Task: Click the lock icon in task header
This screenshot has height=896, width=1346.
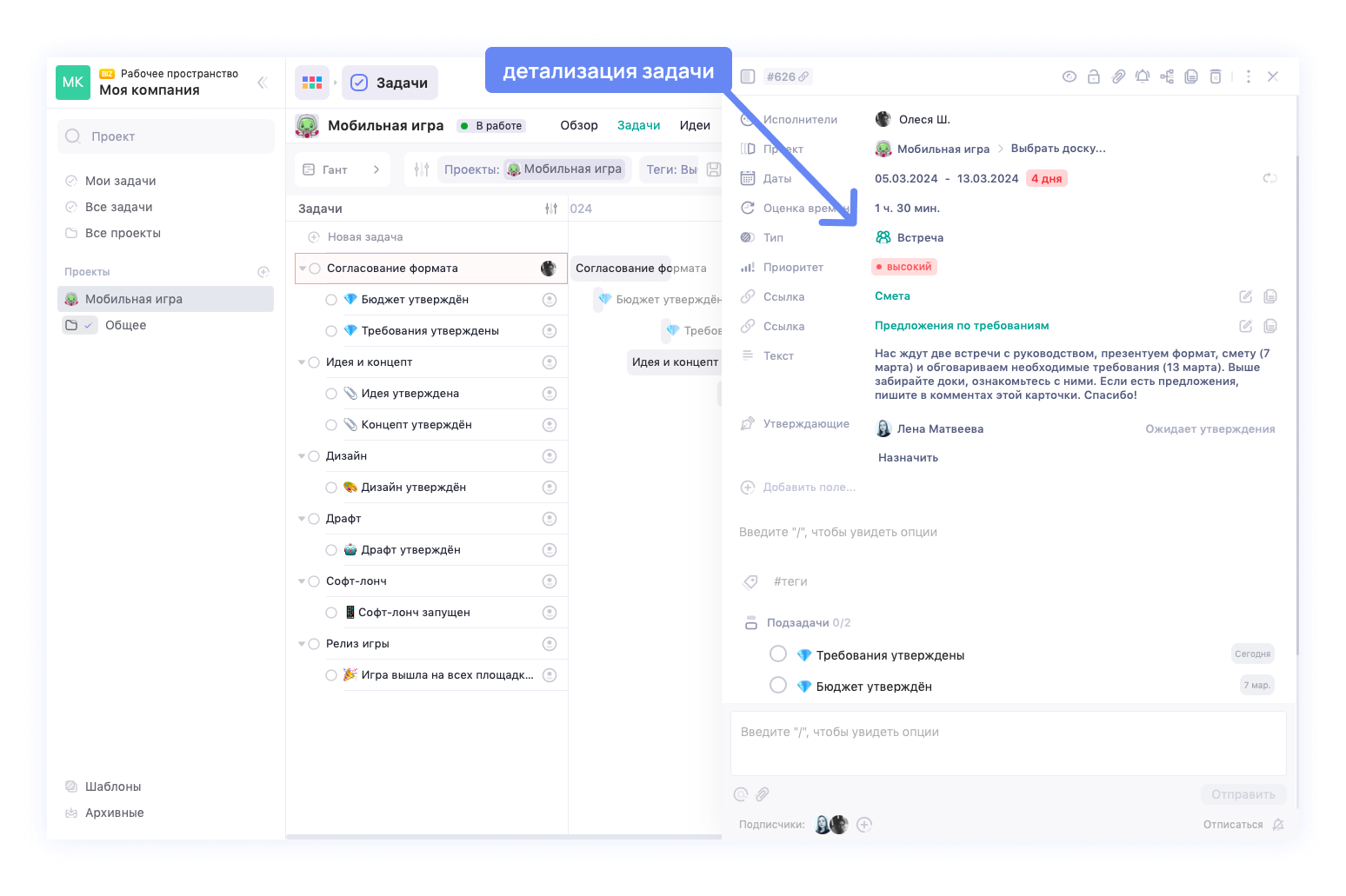Action: click(x=1094, y=76)
